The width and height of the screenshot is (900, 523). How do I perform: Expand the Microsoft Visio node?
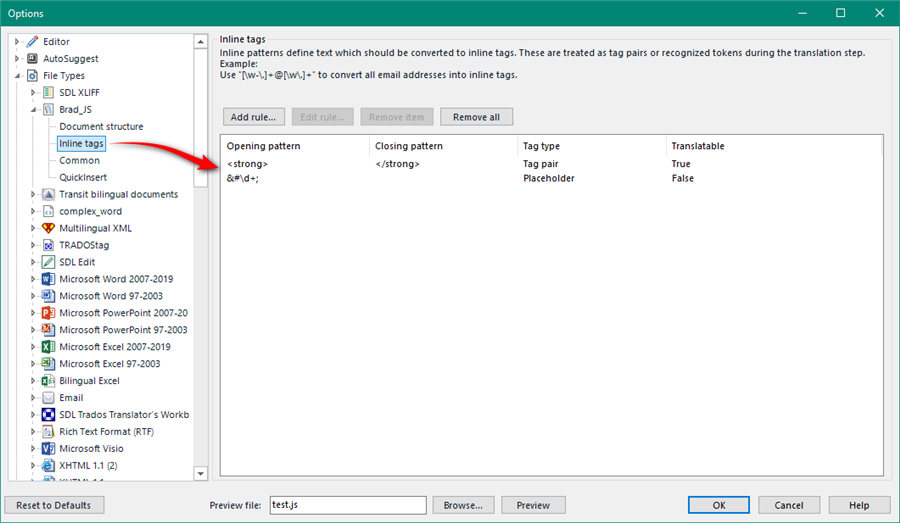[33, 448]
